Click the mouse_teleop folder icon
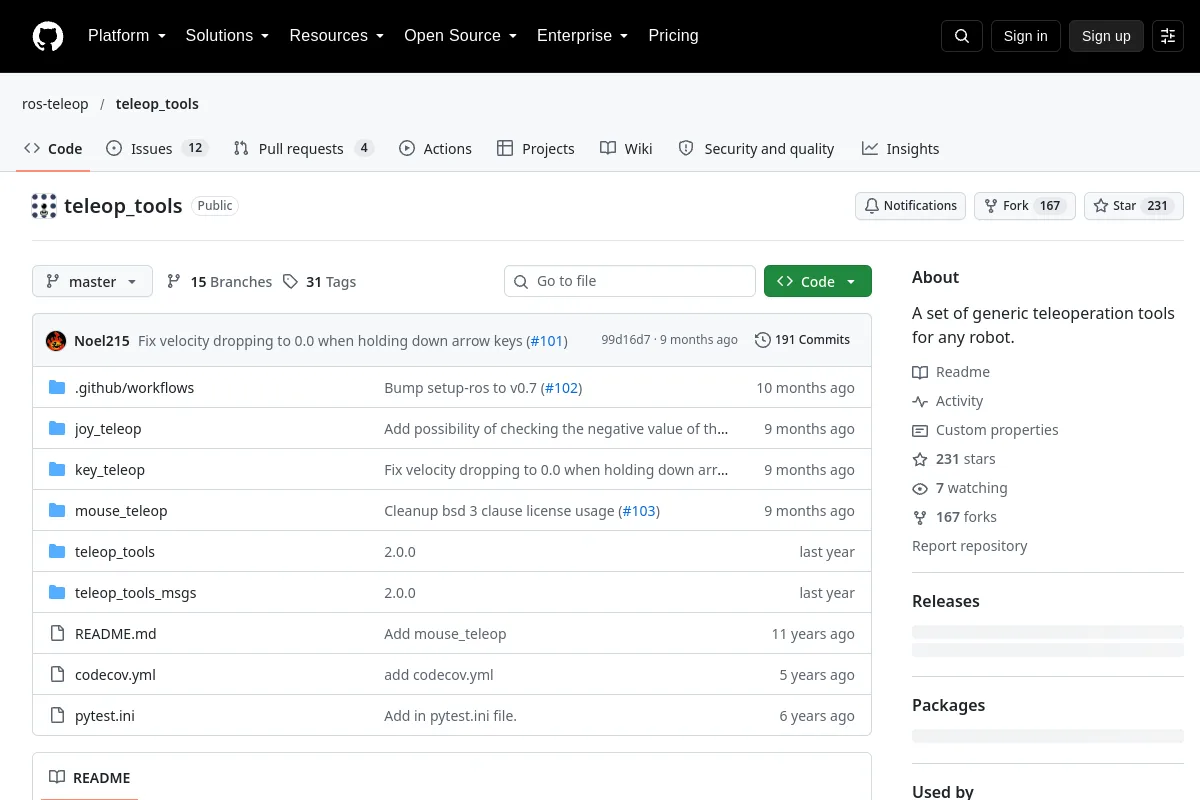 [57, 510]
